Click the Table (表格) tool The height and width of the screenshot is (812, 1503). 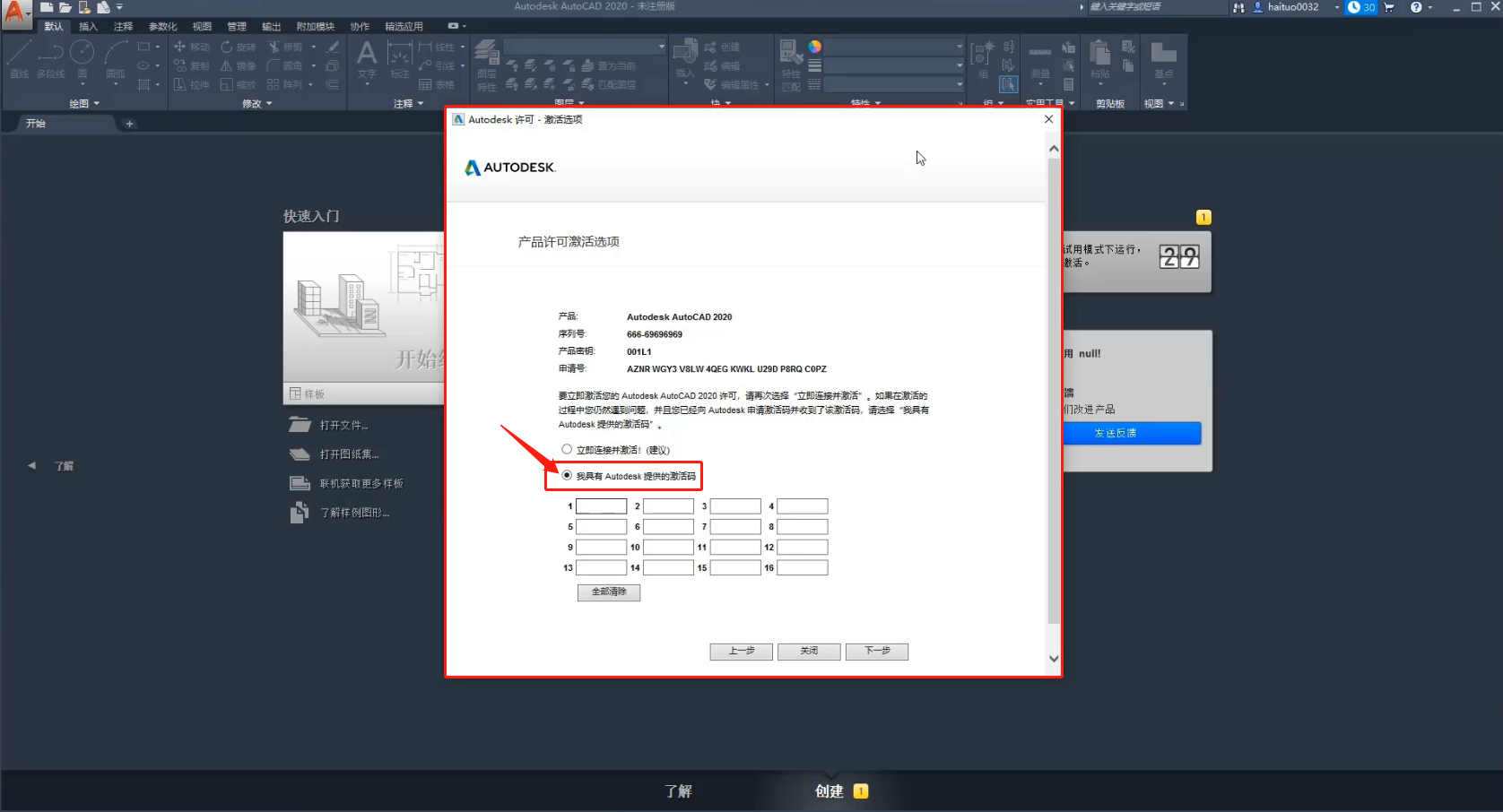tap(437, 84)
